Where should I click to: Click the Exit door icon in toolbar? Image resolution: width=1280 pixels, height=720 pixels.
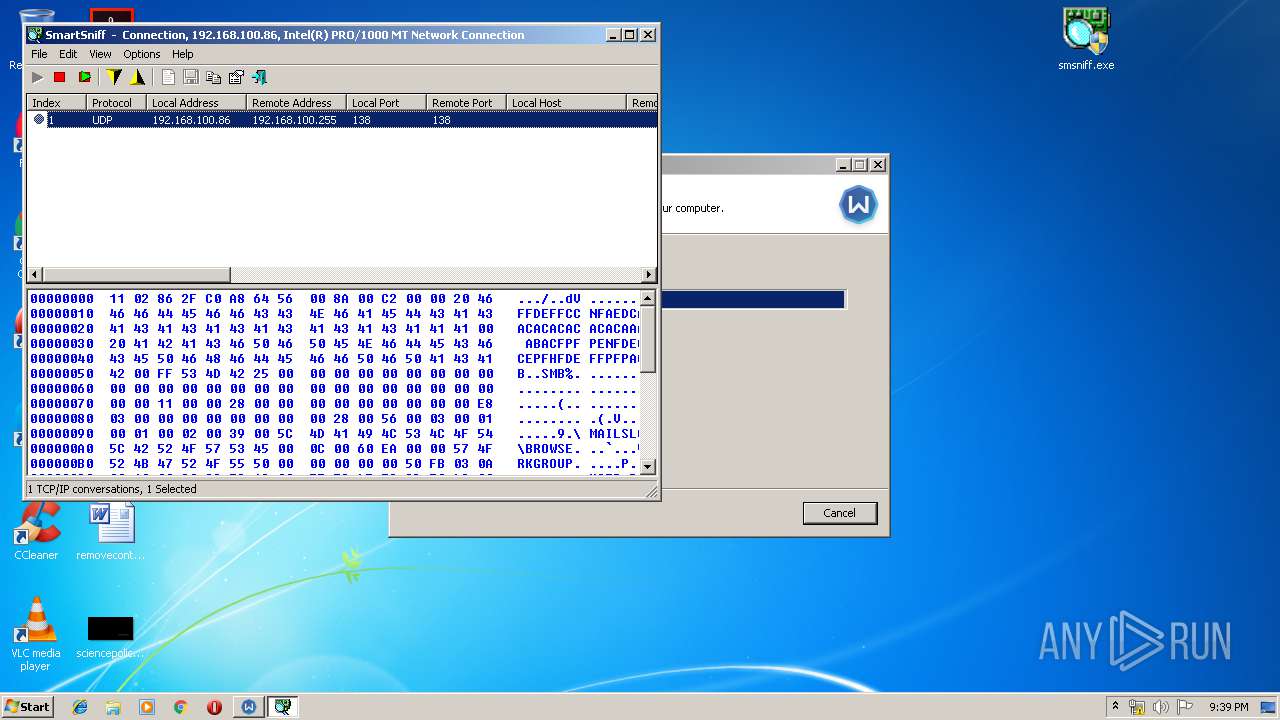pos(259,77)
